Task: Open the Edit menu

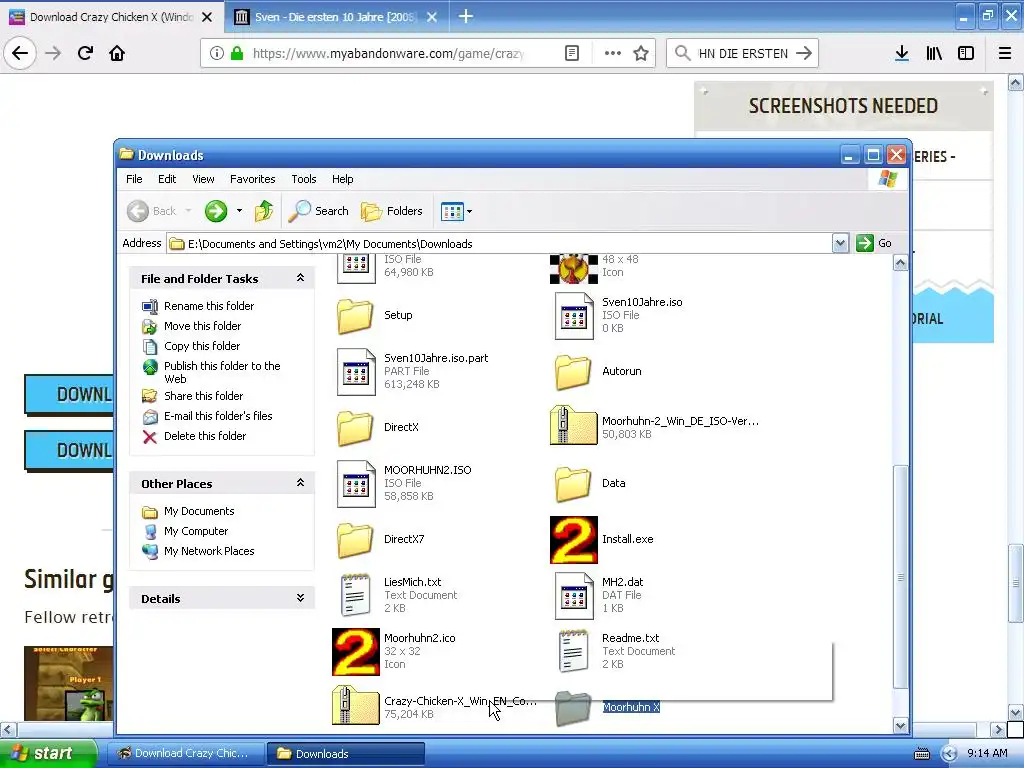Action: click(167, 179)
